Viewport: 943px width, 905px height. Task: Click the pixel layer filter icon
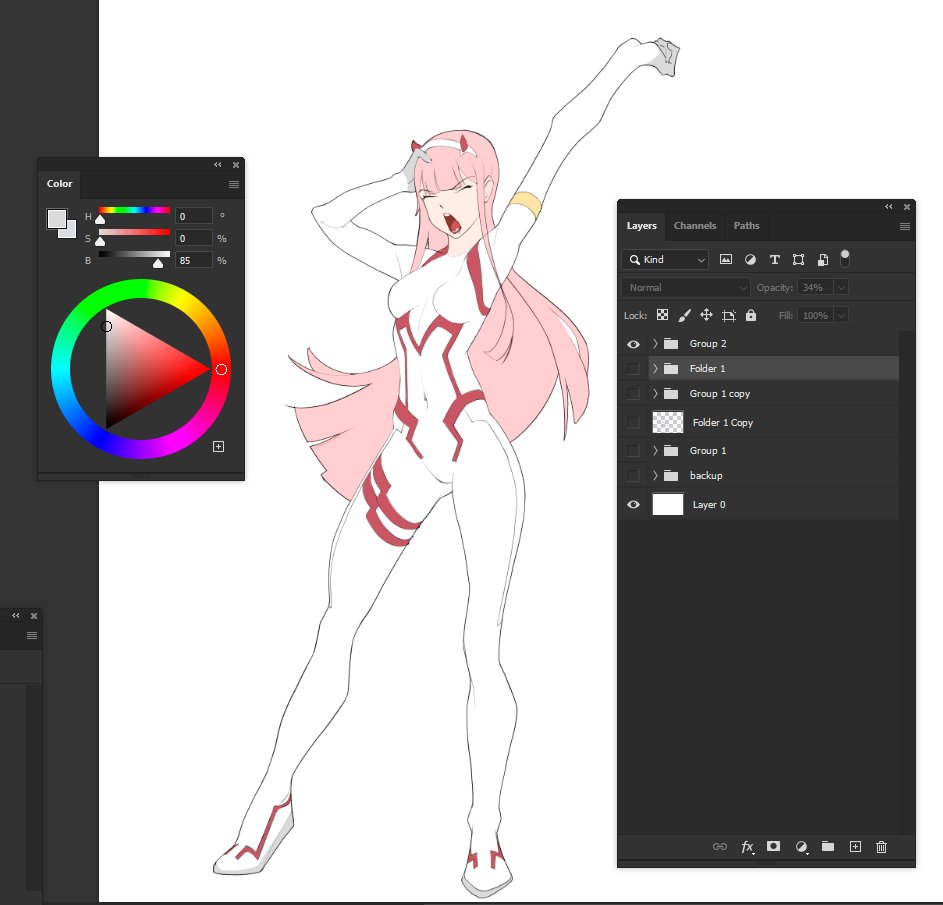[x=726, y=259]
